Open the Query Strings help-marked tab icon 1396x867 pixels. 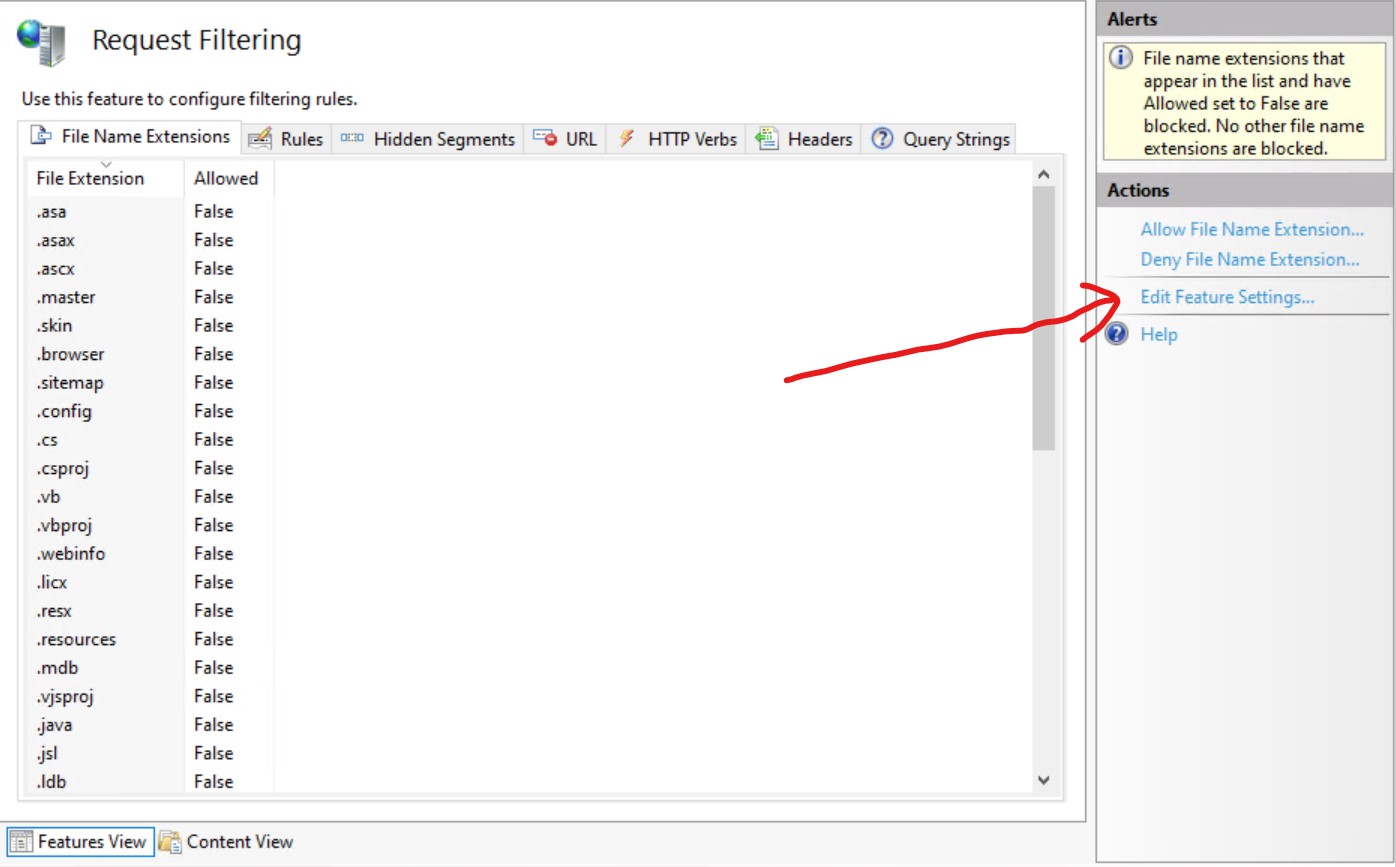pyautogui.click(x=883, y=139)
